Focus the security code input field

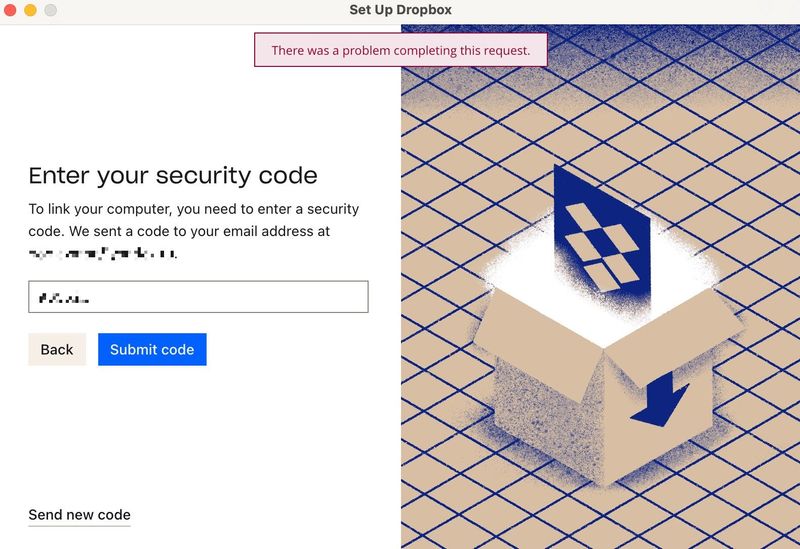(198, 297)
